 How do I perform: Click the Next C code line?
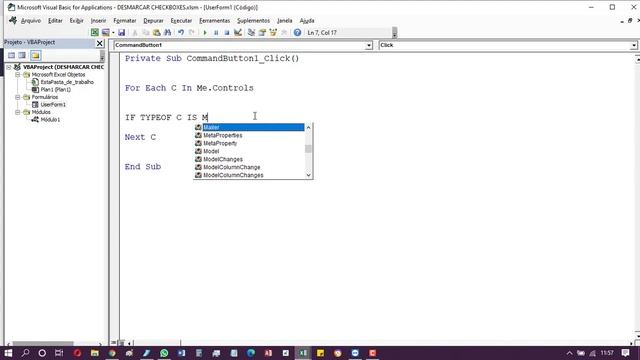click(140, 137)
